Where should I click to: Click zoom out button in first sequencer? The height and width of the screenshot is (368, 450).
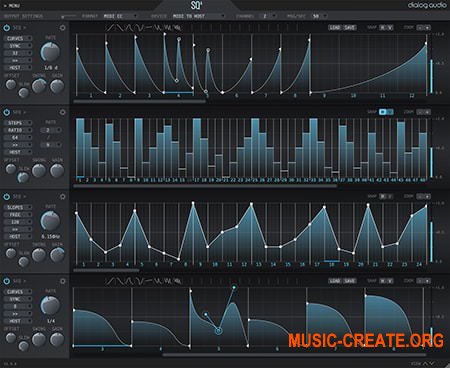pyautogui.click(x=420, y=28)
